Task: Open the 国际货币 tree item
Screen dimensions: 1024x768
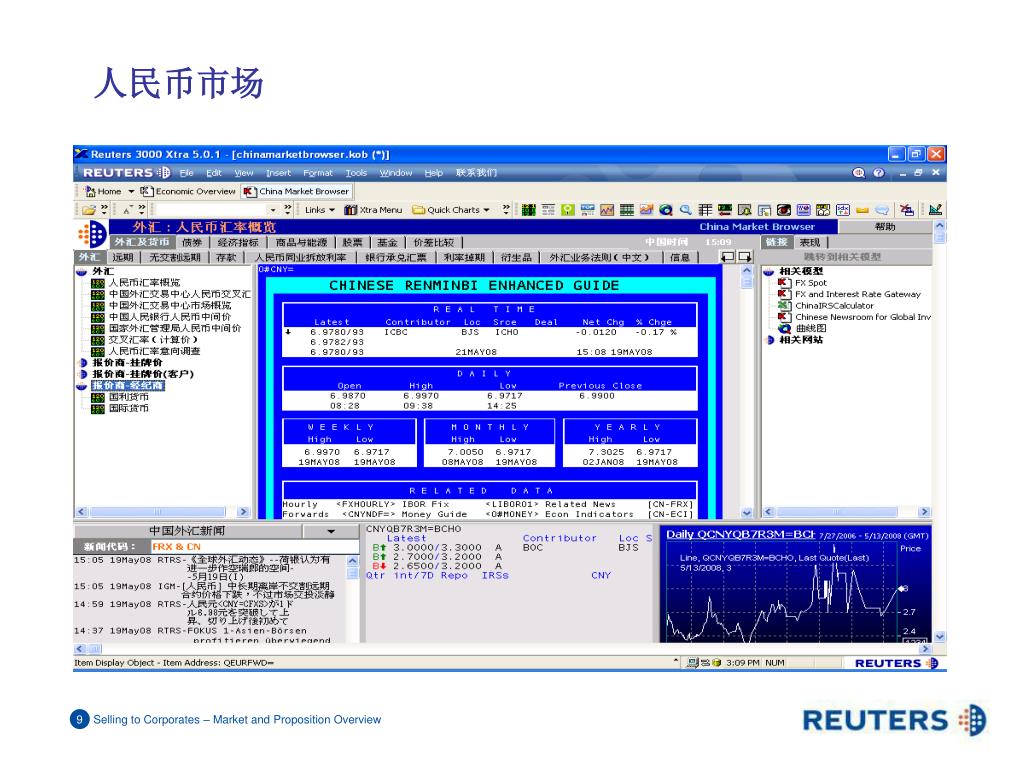Action: click(x=129, y=408)
